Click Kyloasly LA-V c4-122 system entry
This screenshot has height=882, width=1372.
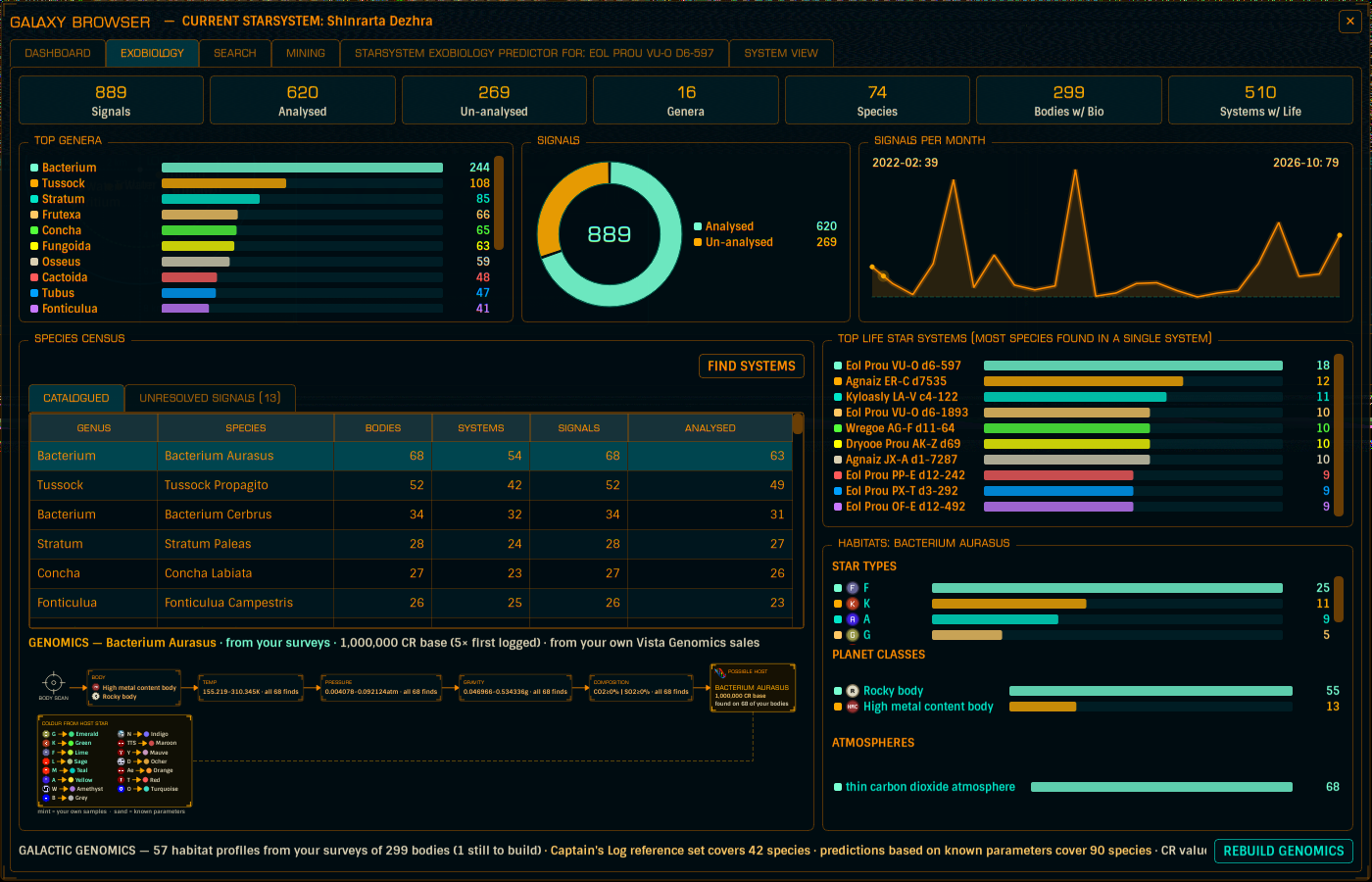pyautogui.click(x=1082, y=397)
